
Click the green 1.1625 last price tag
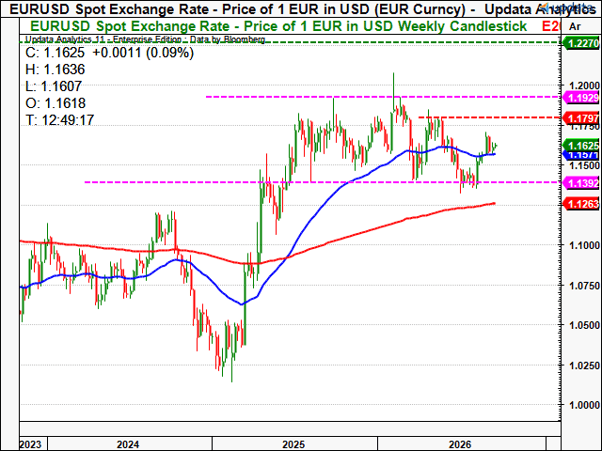tap(581, 145)
